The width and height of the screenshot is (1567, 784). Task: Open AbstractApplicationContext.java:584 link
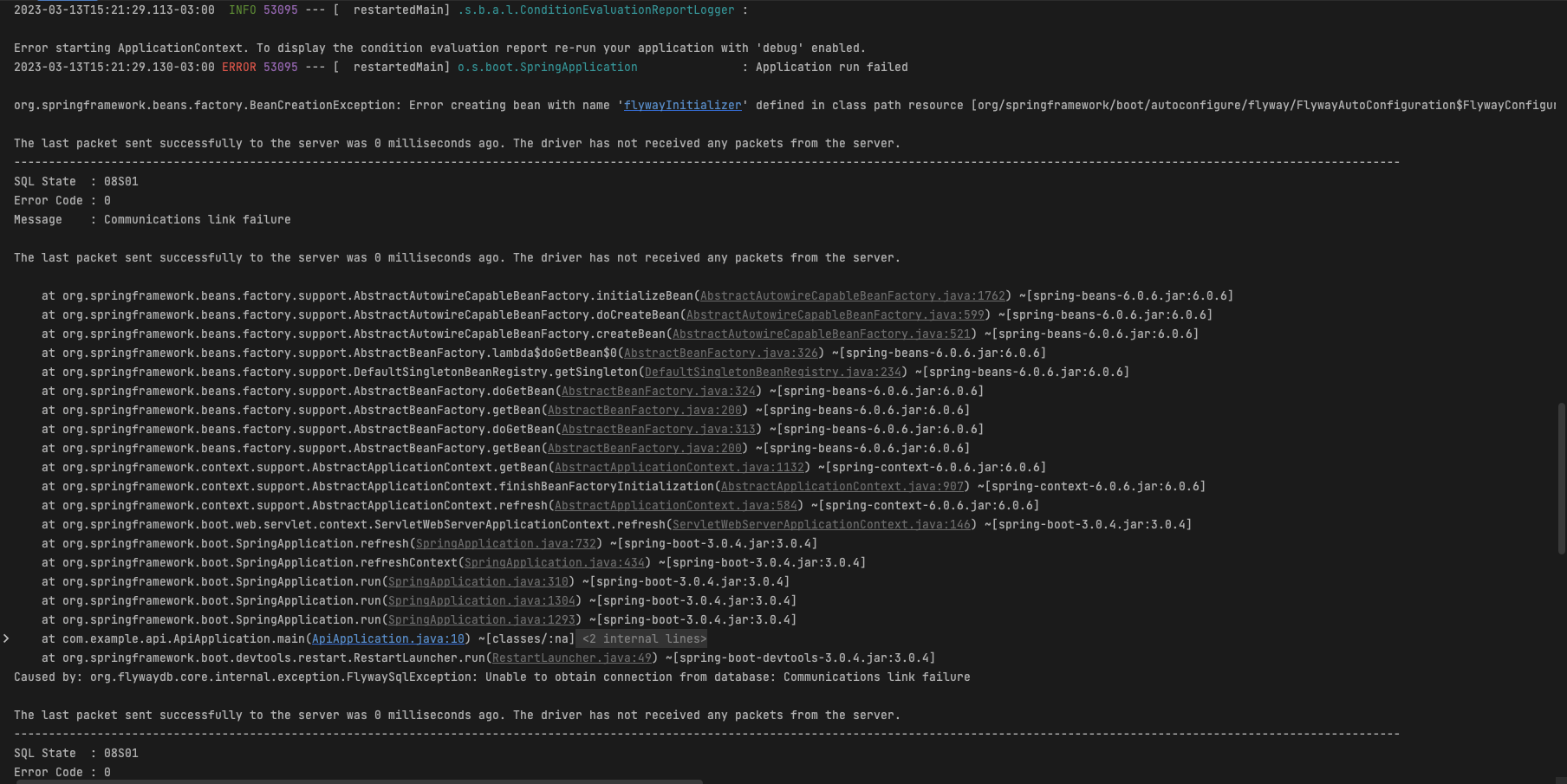point(676,505)
